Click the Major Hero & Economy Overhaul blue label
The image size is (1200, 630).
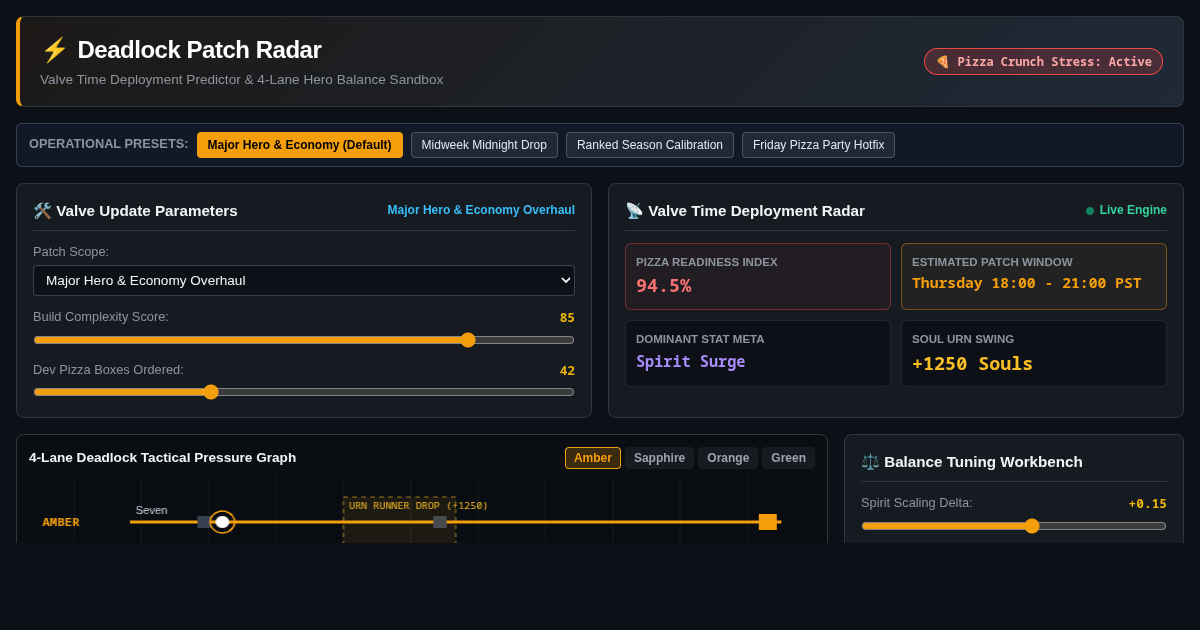[x=481, y=210]
